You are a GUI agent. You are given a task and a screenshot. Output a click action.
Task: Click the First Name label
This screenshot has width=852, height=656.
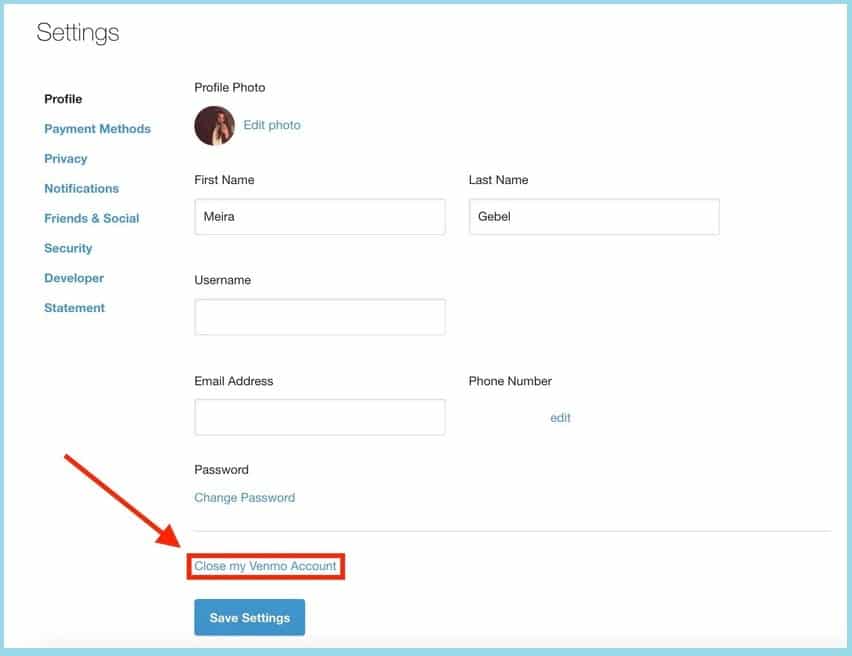click(x=224, y=180)
